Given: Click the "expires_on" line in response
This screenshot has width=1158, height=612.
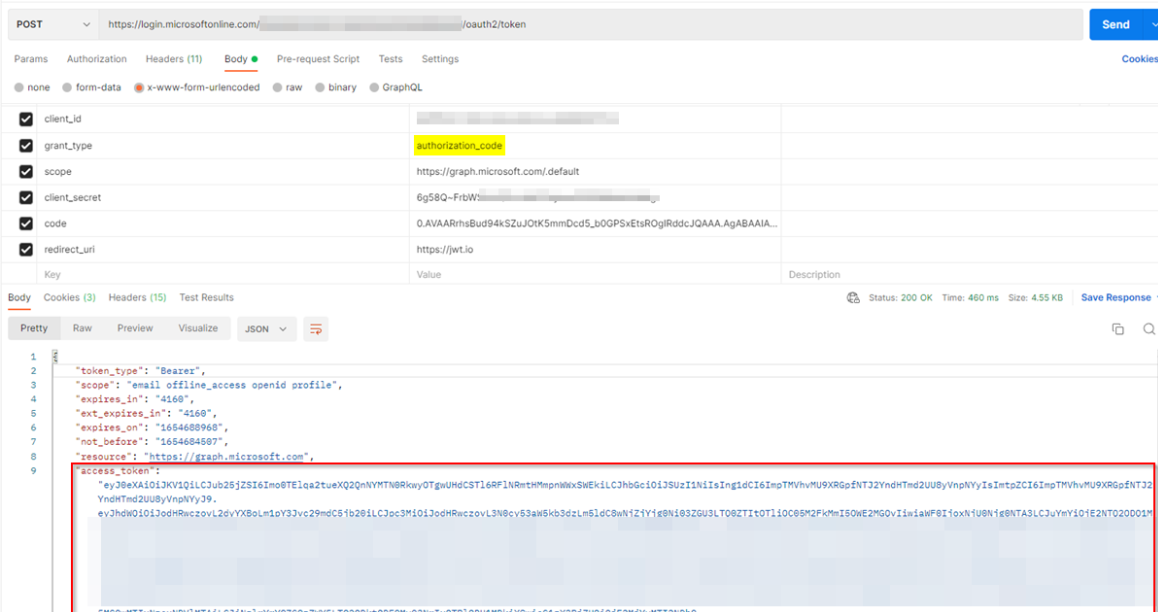Looking at the screenshot, I should click(152, 427).
